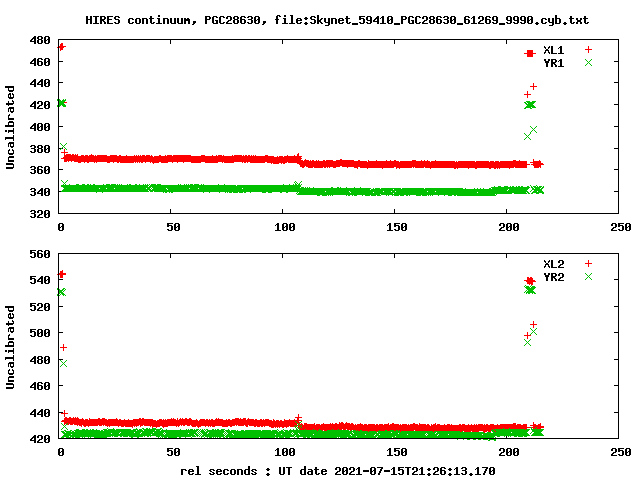Click the 560 y-tick label in the bottom plot
The image size is (640, 480).
[x=40, y=254]
